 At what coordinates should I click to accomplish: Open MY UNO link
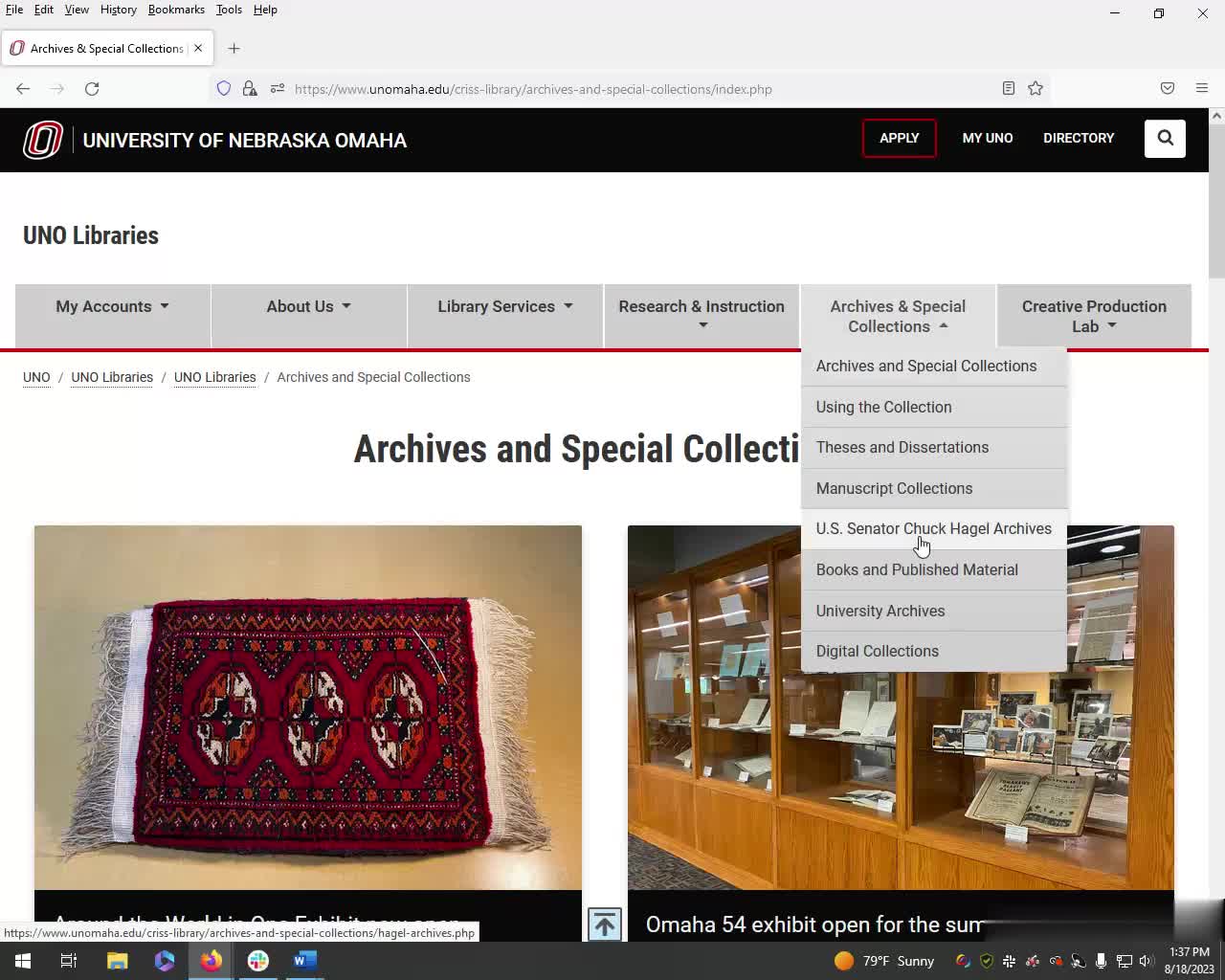click(988, 138)
